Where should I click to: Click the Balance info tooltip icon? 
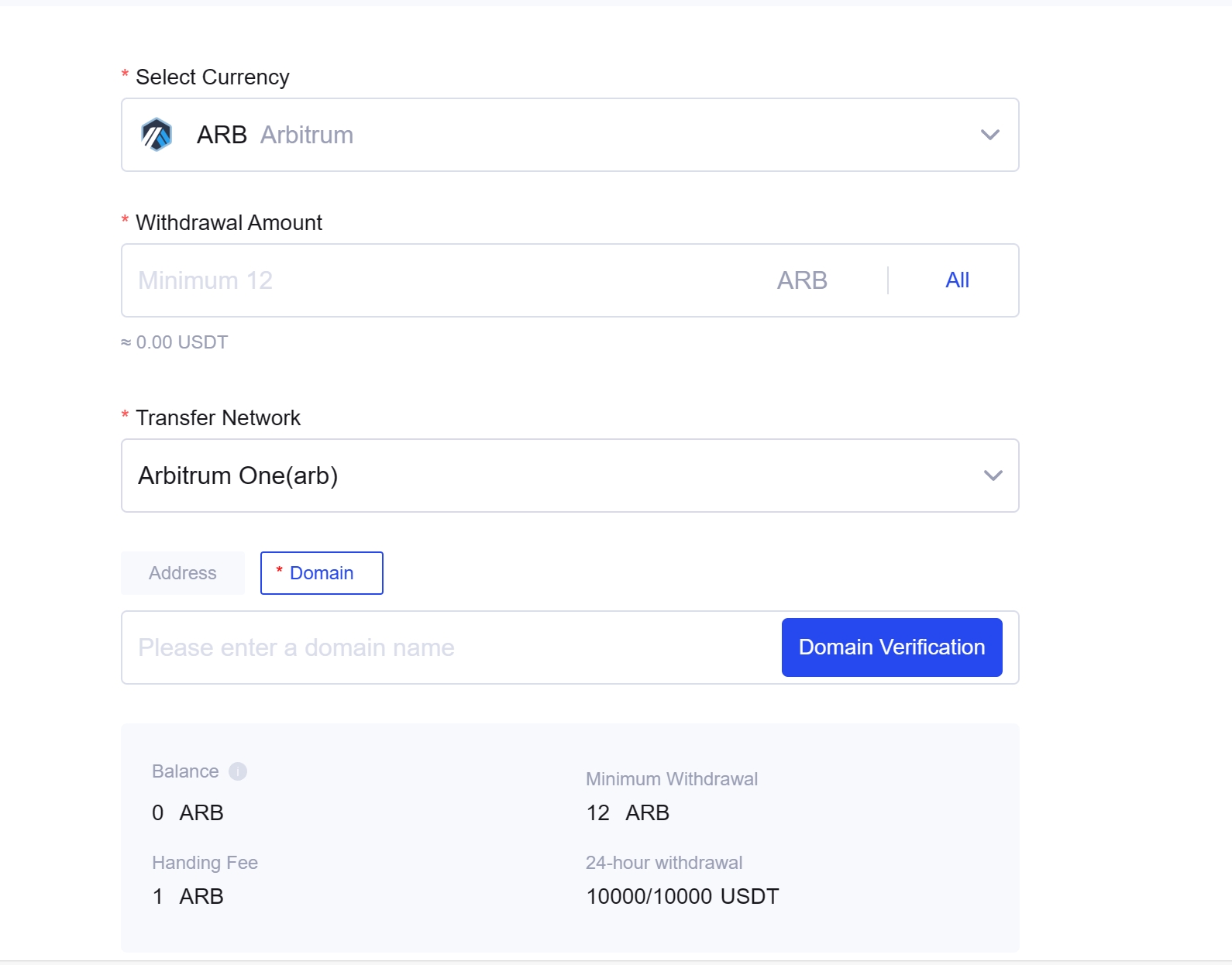pyautogui.click(x=238, y=771)
